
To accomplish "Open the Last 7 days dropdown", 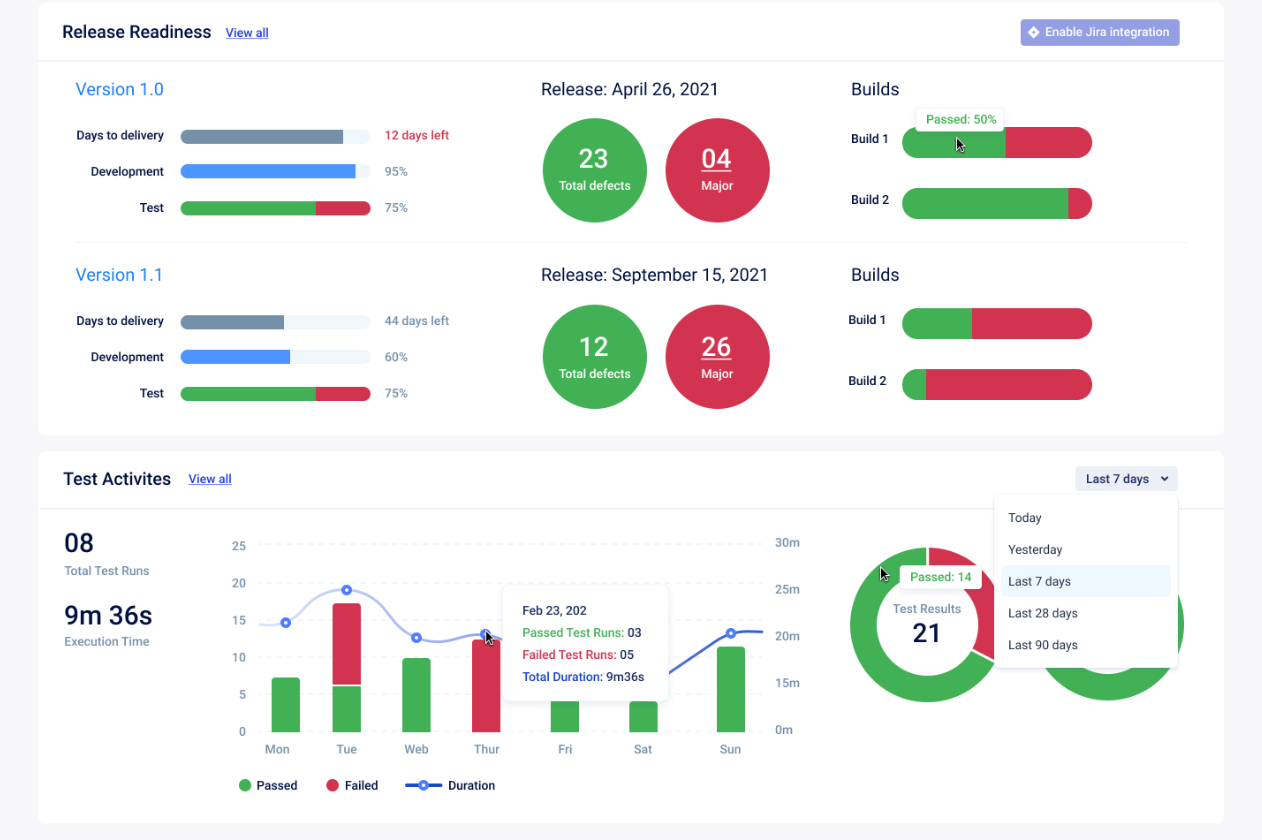I will pyautogui.click(x=1126, y=479).
